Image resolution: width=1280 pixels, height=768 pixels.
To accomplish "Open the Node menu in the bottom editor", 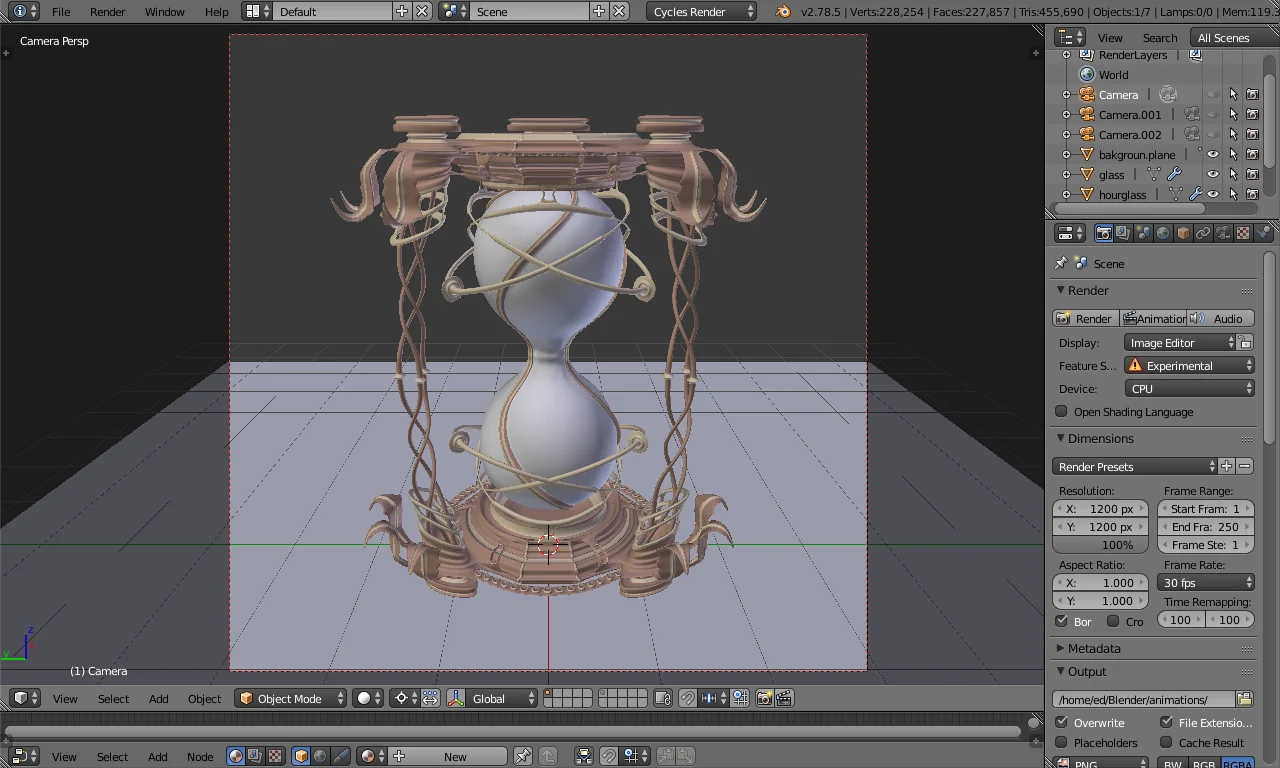I will pyautogui.click(x=199, y=757).
